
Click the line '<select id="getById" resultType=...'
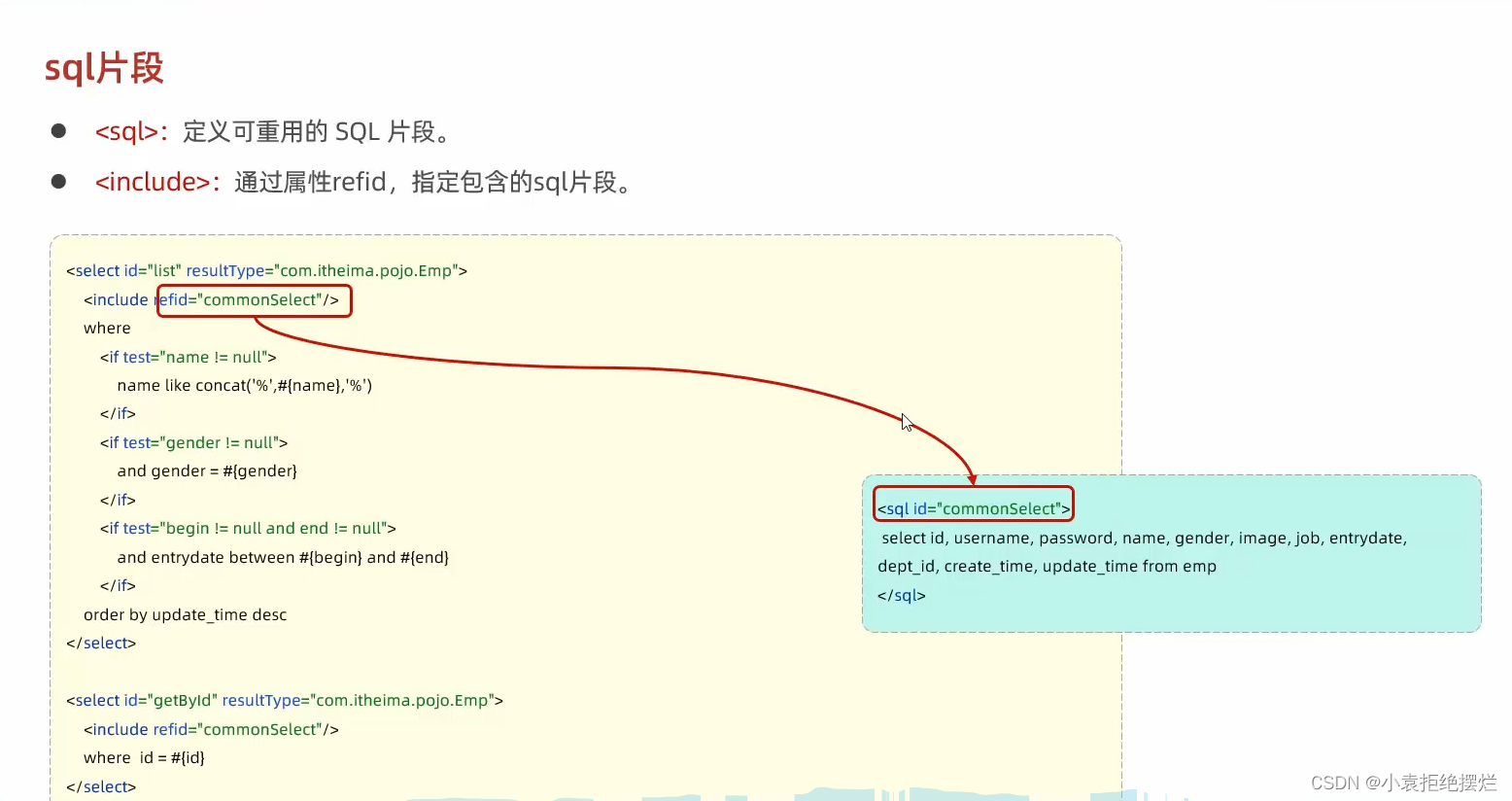click(285, 700)
